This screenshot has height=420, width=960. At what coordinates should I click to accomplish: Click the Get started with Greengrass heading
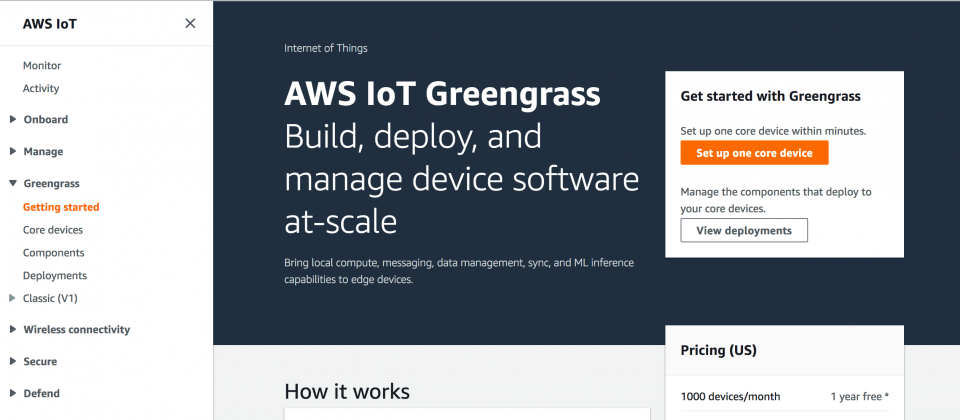click(x=771, y=96)
